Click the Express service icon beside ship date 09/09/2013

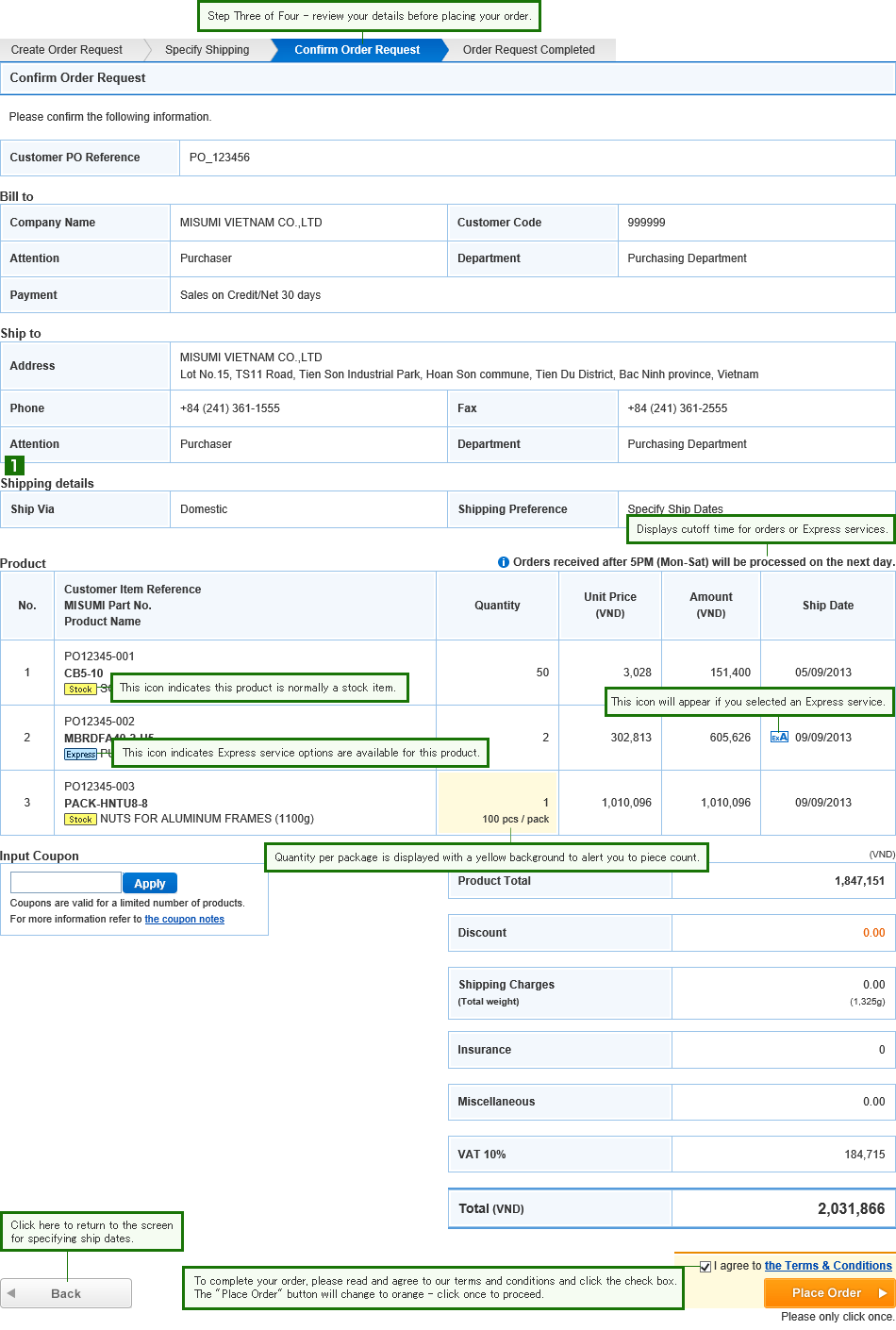coord(779,738)
